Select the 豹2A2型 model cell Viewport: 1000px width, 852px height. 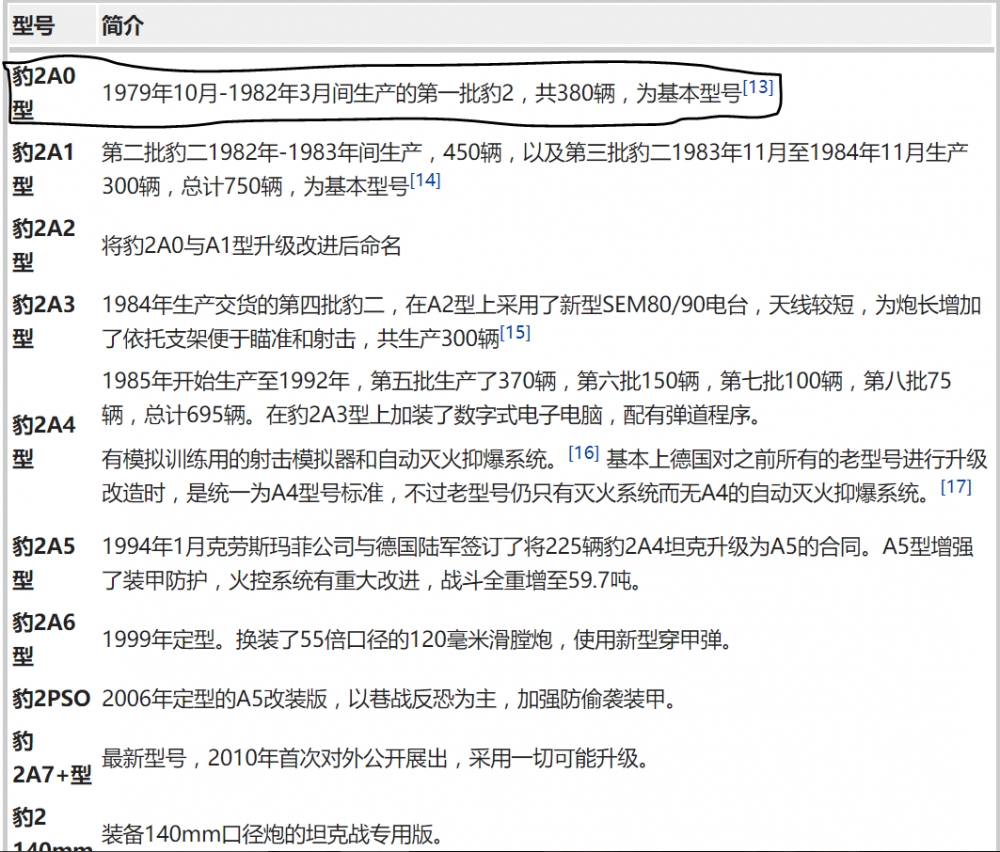44,245
